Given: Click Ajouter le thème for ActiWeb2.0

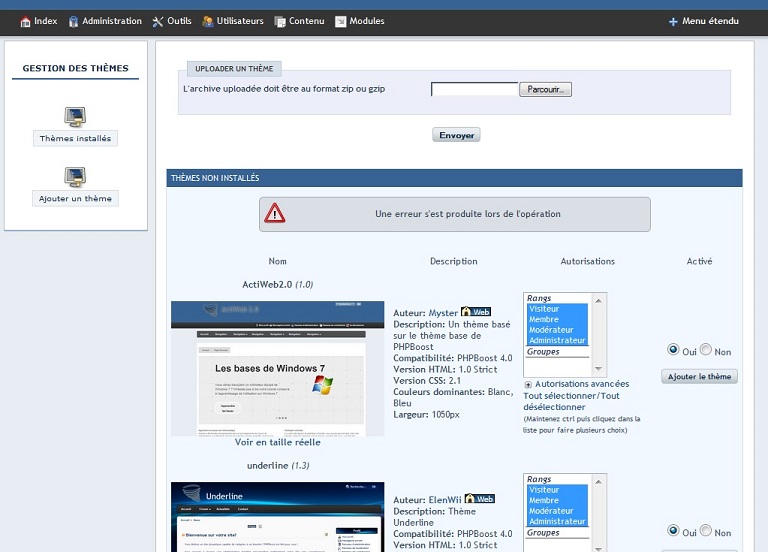Looking at the screenshot, I should pyautogui.click(x=699, y=377).
